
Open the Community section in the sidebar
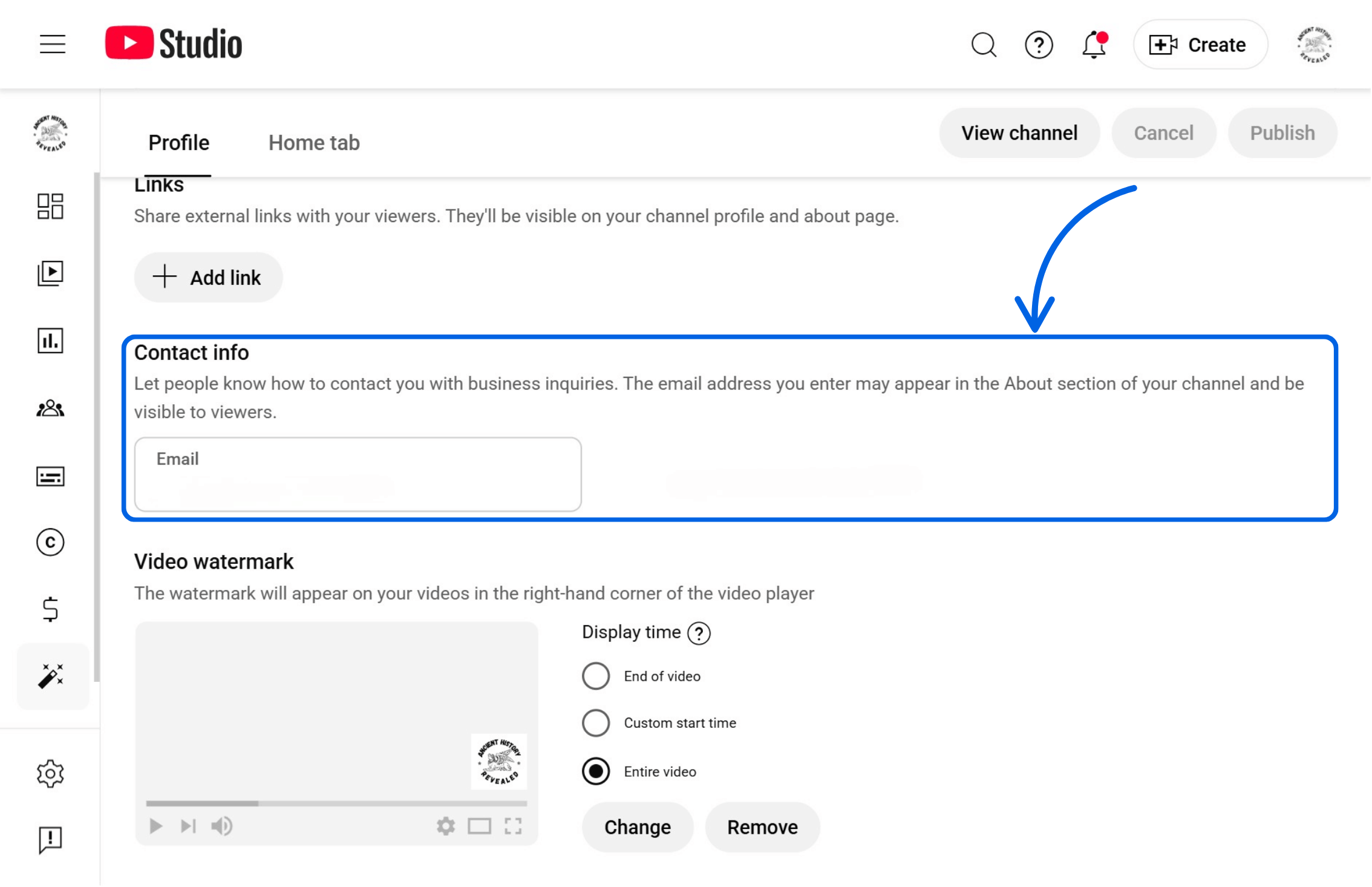(x=51, y=408)
